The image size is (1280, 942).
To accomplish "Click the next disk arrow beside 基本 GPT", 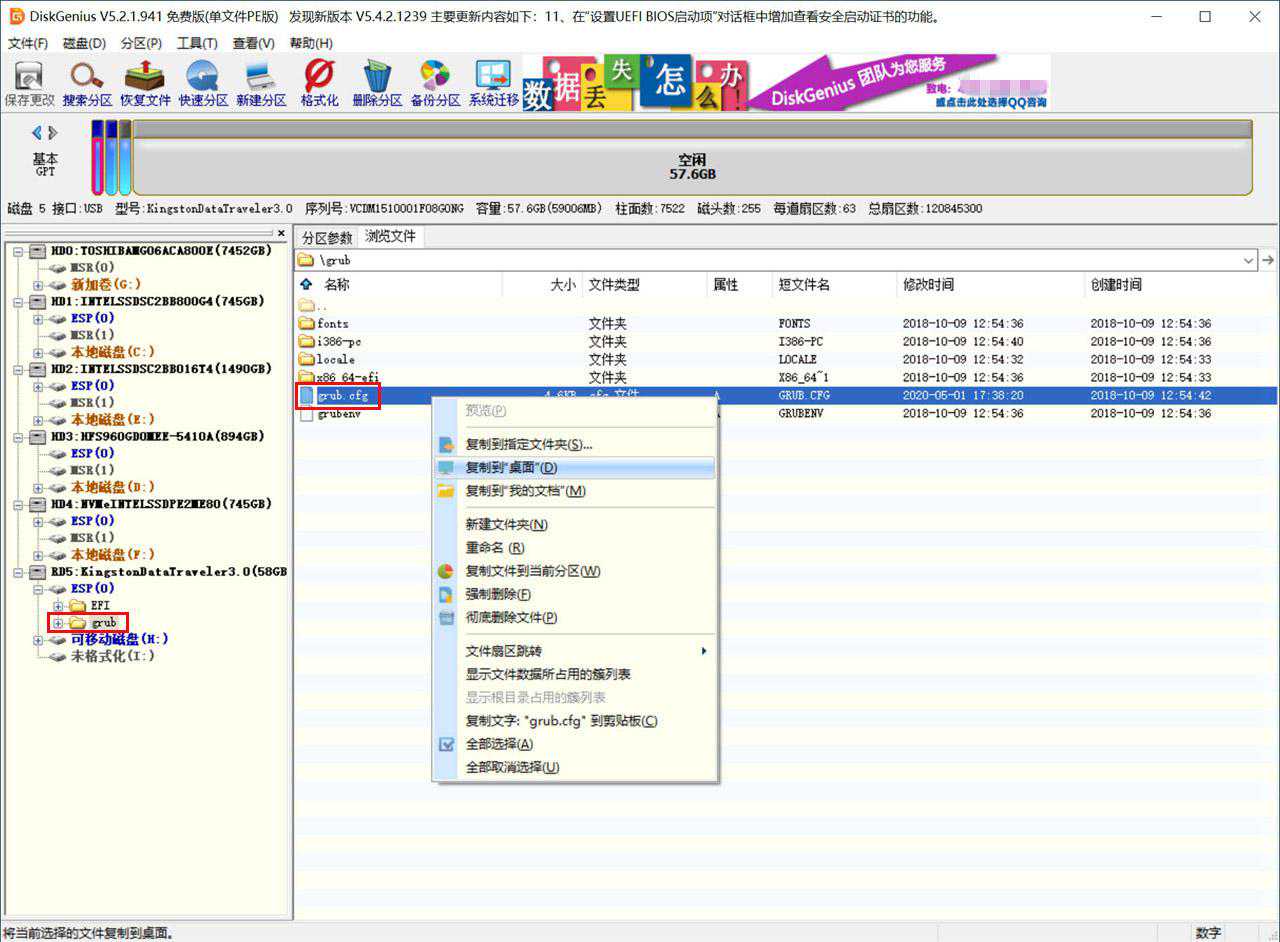I will point(53,133).
